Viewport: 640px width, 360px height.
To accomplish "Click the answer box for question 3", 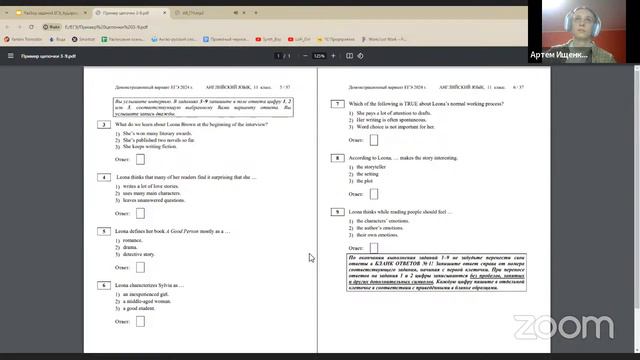I will pyautogui.click(x=140, y=159).
